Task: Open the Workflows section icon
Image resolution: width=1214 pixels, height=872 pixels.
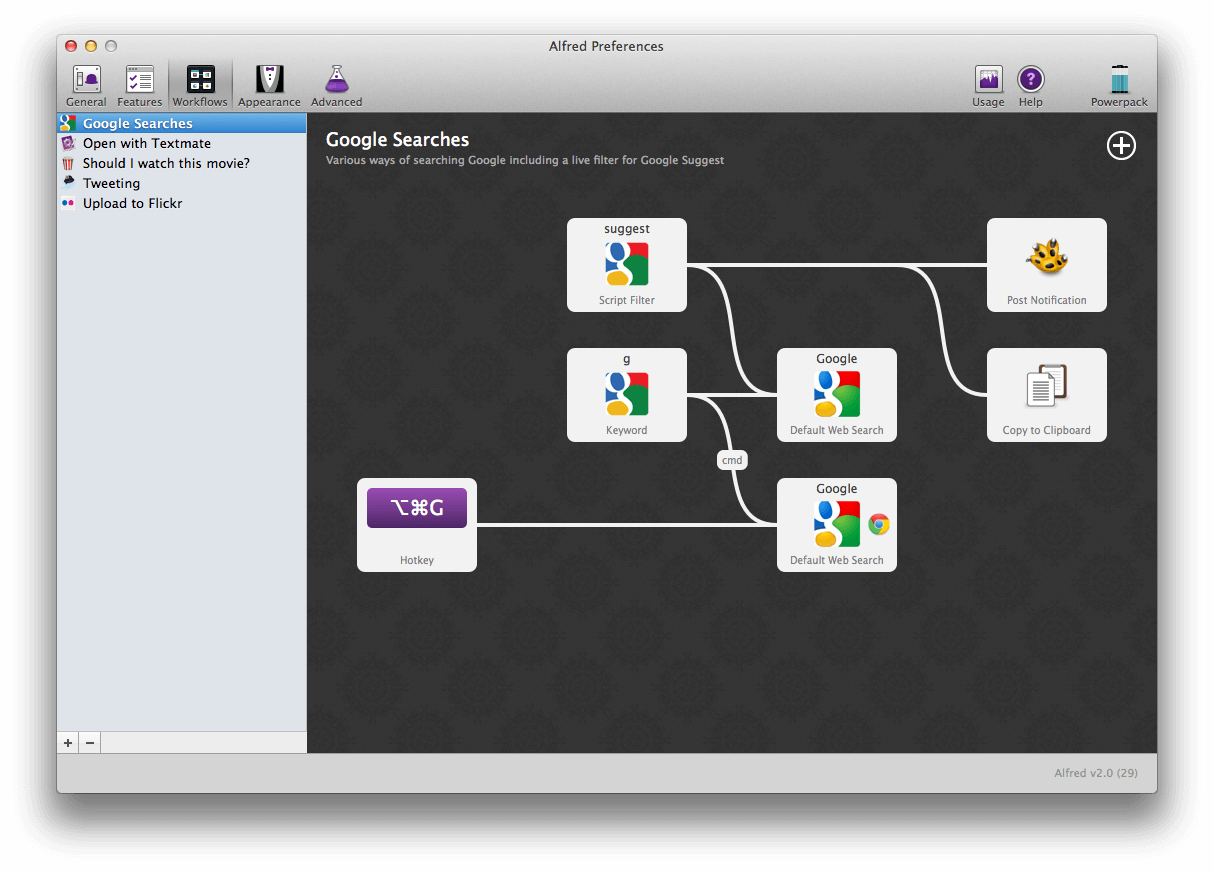Action: tap(199, 83)
